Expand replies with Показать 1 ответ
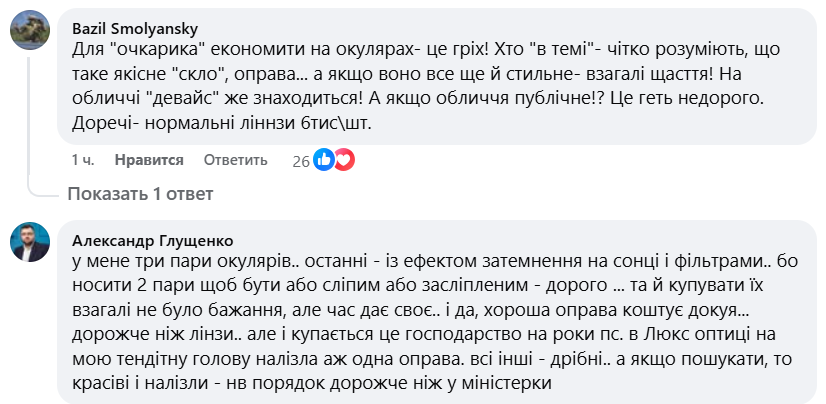Image resolution: width=826 pixels, height=404 pixels. [139, 193]
